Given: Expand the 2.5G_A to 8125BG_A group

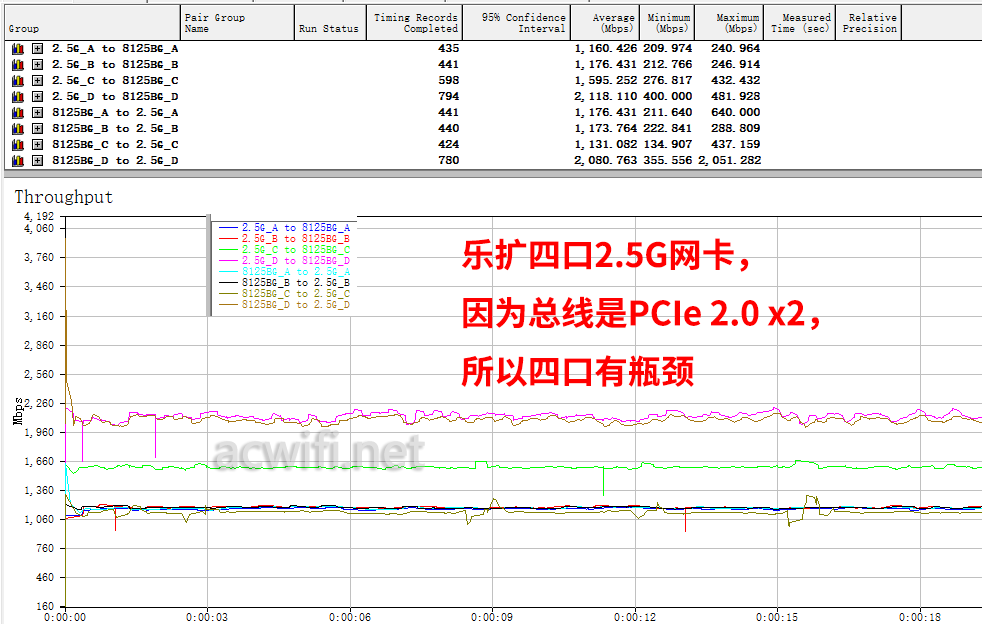Looking at the screenshot, I should click(38, 48).
